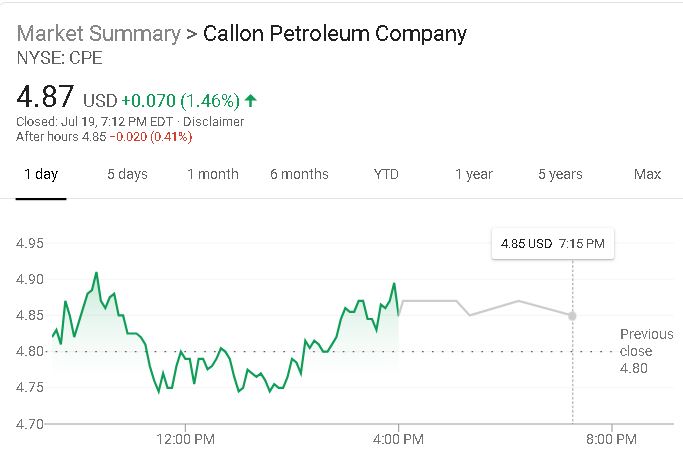683x456 pixels.
Task: Select the 1 day range tab
Action: [41, 174]
